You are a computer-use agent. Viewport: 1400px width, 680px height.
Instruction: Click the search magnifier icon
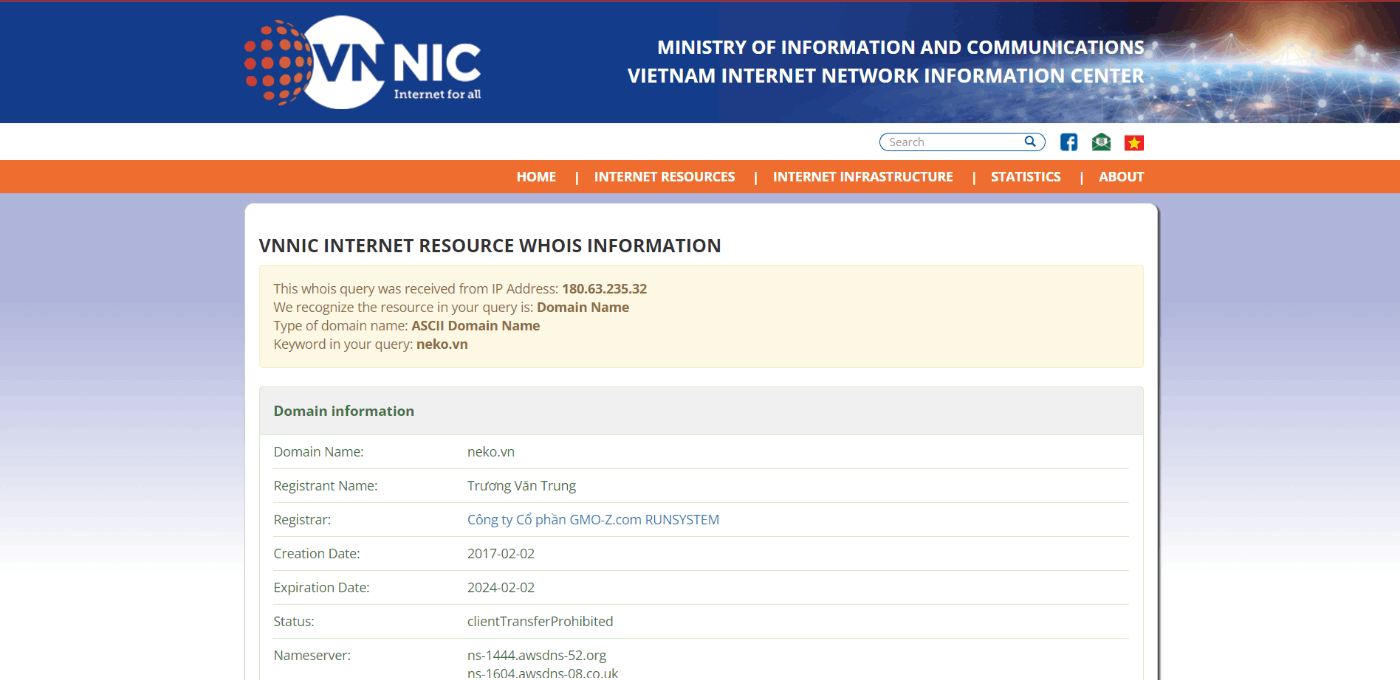(1030, 142)
